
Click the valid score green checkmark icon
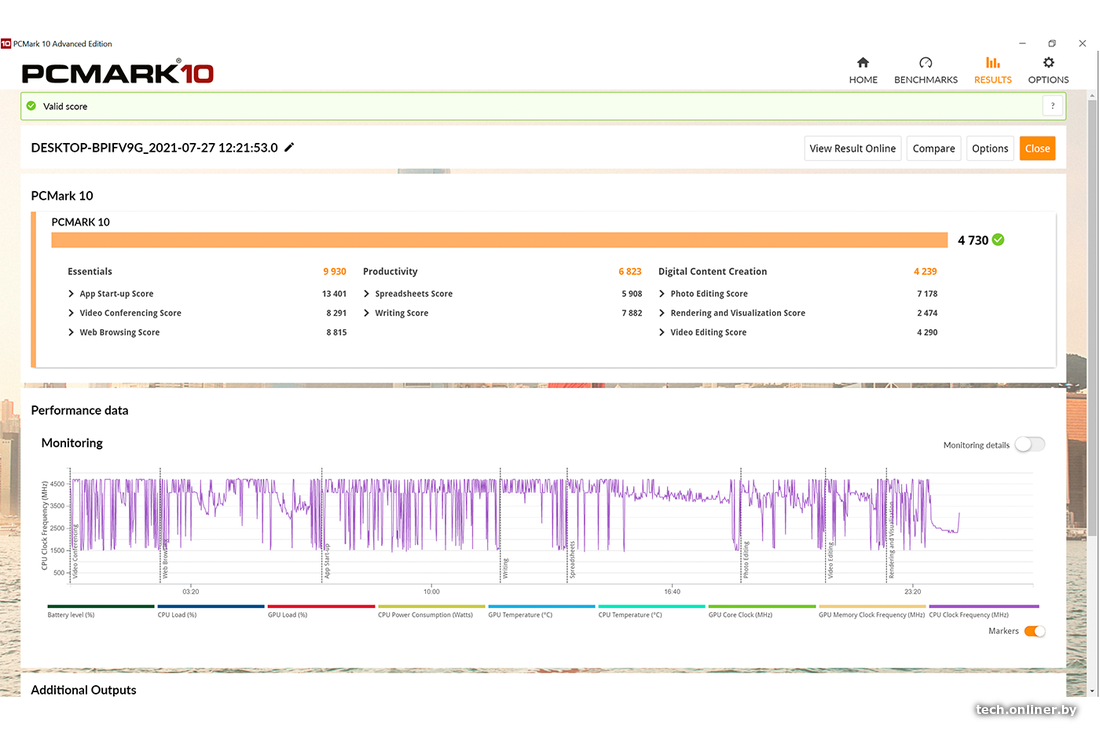click(31, 106)
